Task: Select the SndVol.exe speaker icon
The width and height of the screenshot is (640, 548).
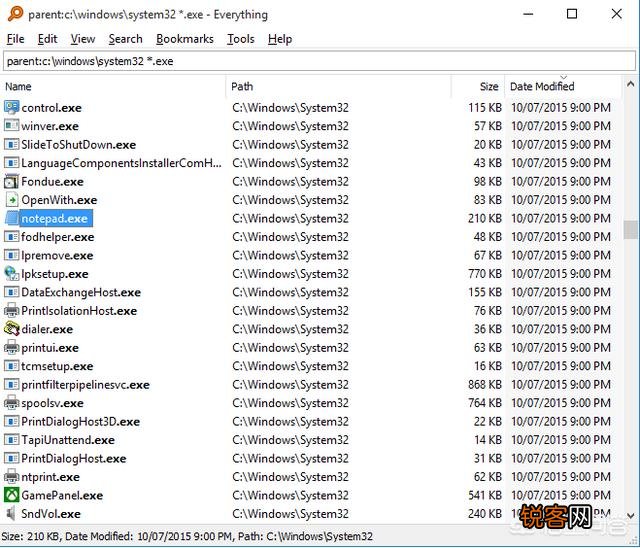Action: click(12, 513)
